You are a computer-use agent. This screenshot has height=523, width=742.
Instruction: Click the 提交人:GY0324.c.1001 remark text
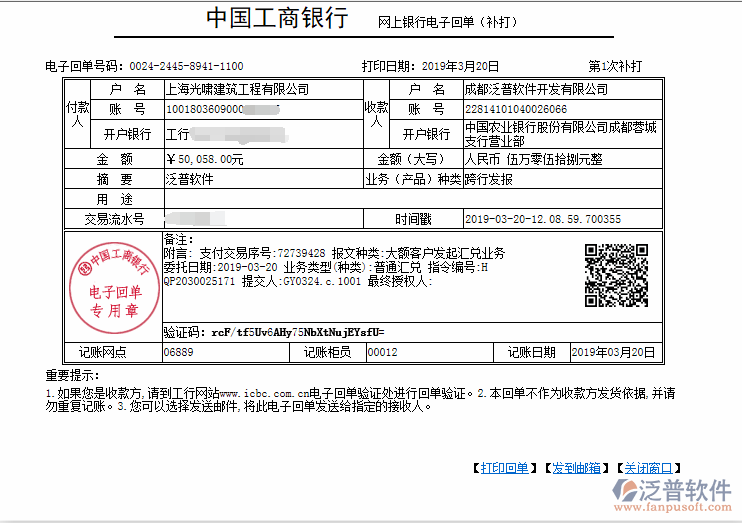[301, 282]
